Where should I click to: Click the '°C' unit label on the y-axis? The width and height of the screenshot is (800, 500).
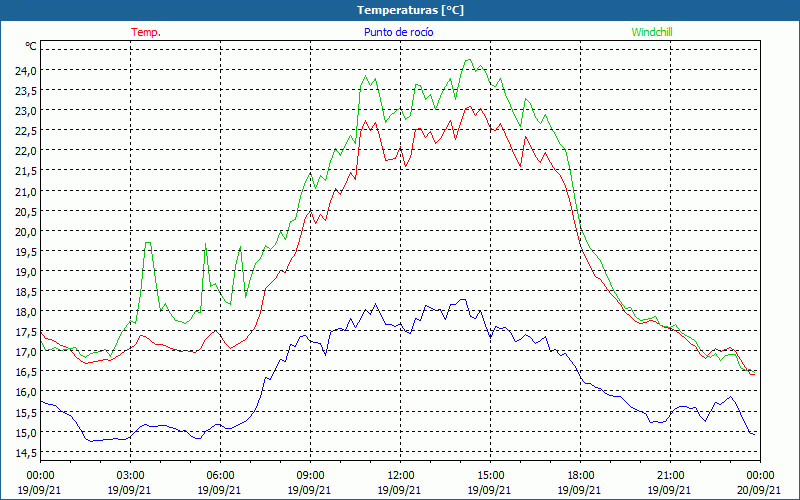pyautogui.click(x=31, y=46)
